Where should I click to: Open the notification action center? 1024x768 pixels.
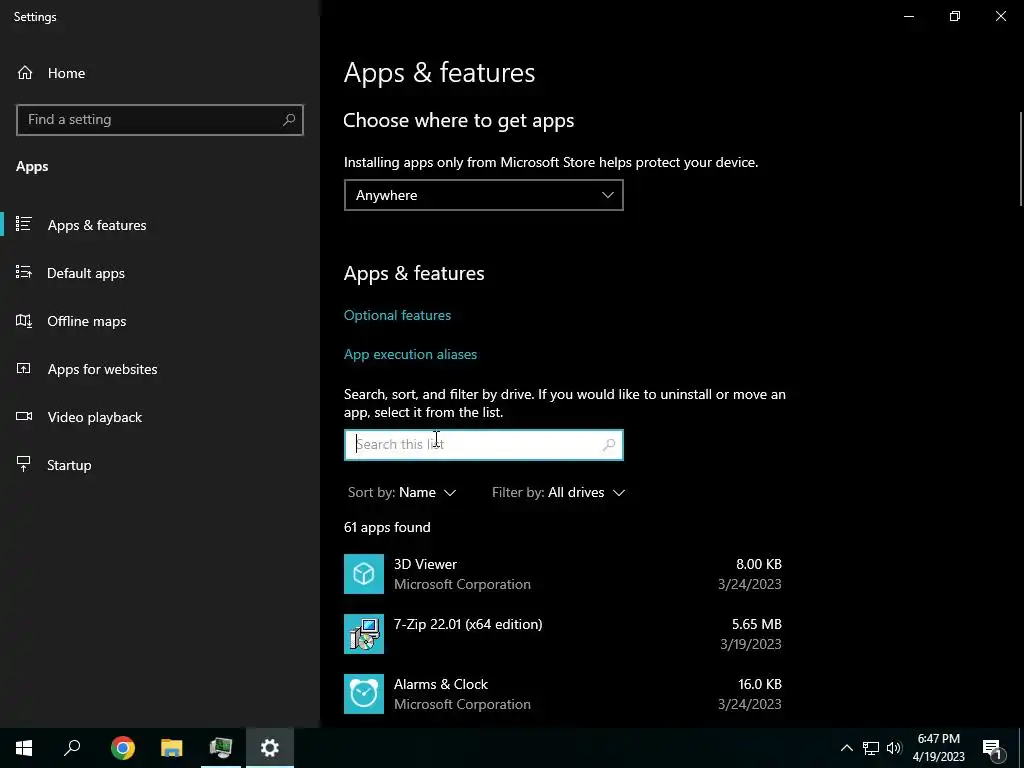coord(993,748)
